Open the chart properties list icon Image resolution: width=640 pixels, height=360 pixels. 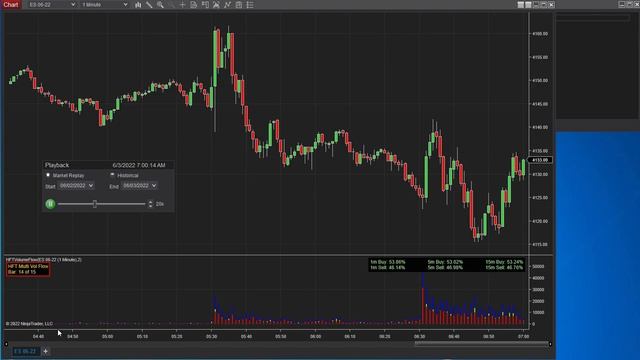tap(250, 5)
